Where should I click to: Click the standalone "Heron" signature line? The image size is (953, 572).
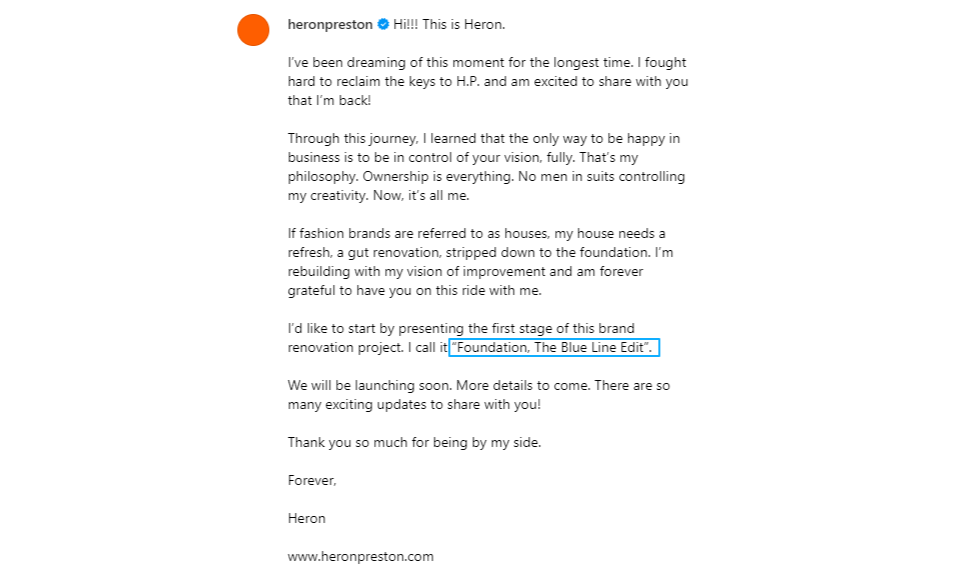[x=306, y=519]
